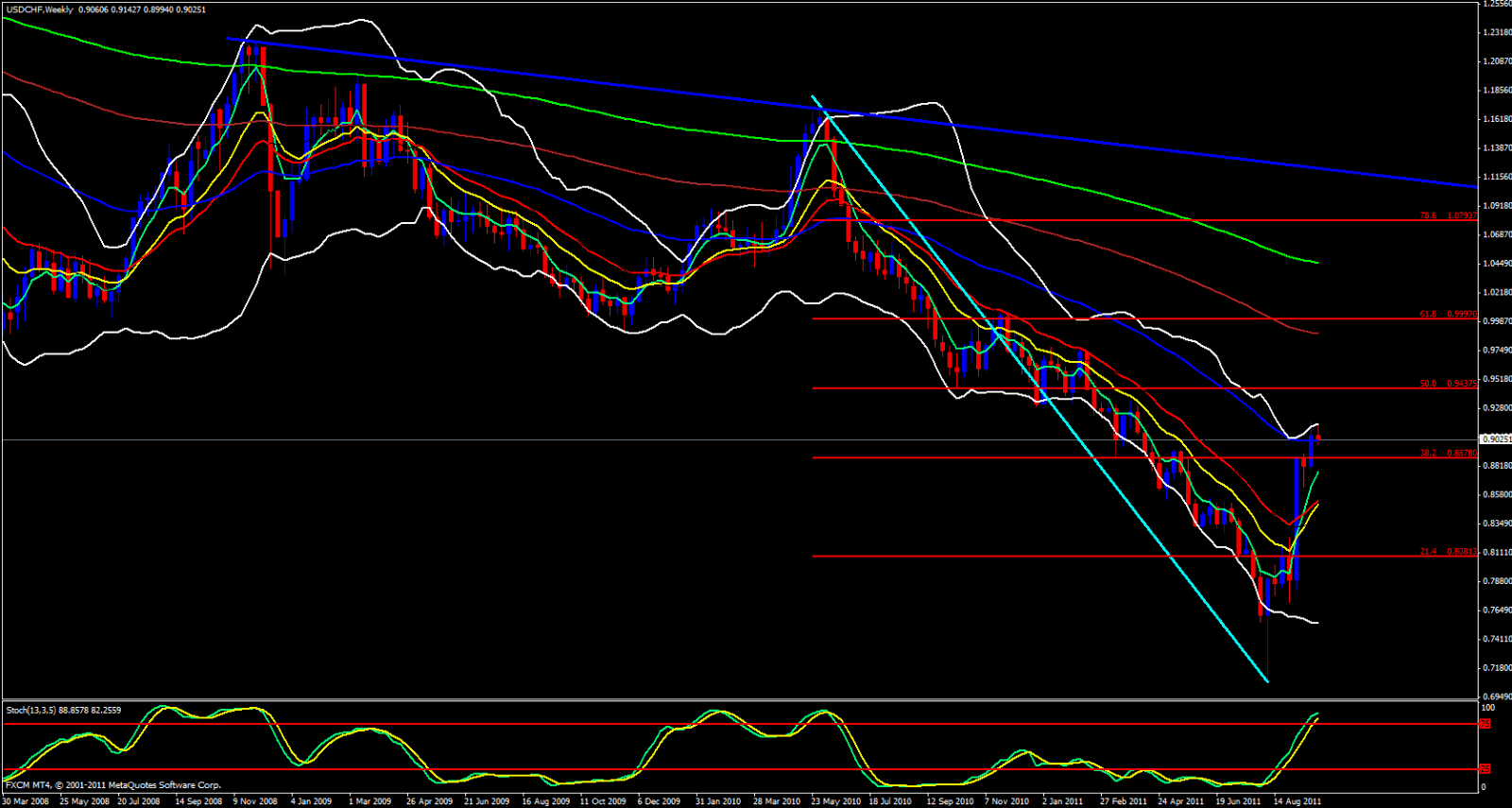
Task: Select the long blue descending trendline
Action: tap(850, 112)
